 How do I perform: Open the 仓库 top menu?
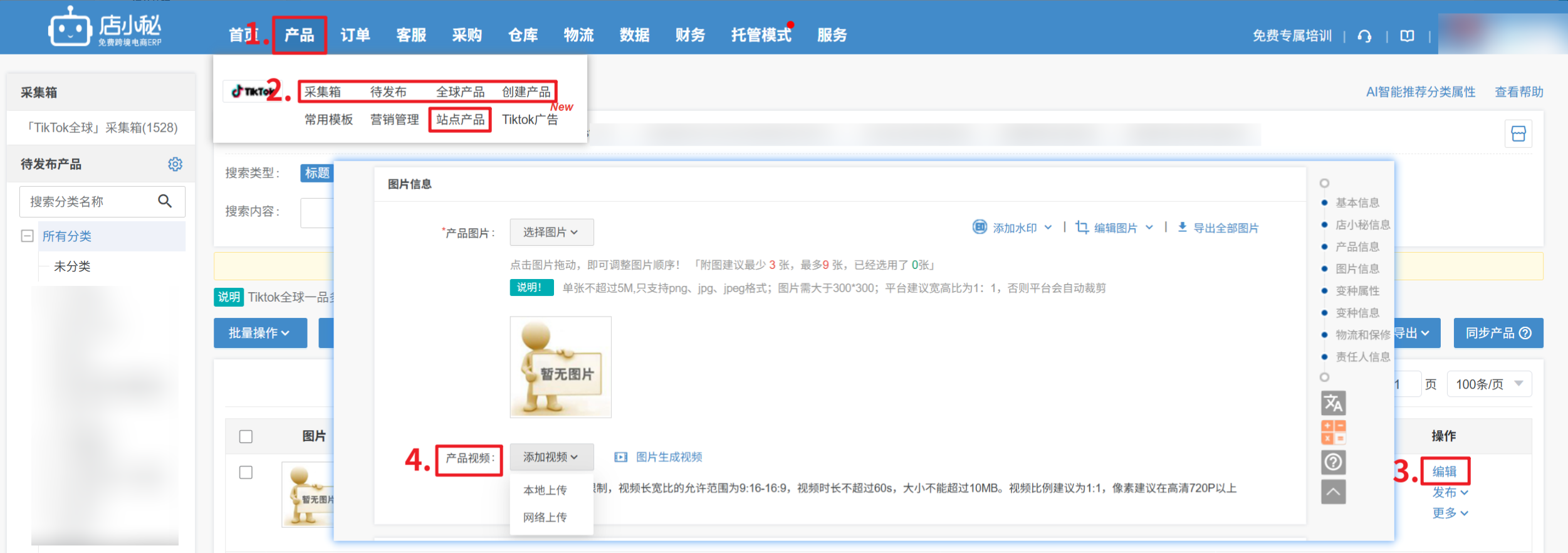(x=523, y=35)
